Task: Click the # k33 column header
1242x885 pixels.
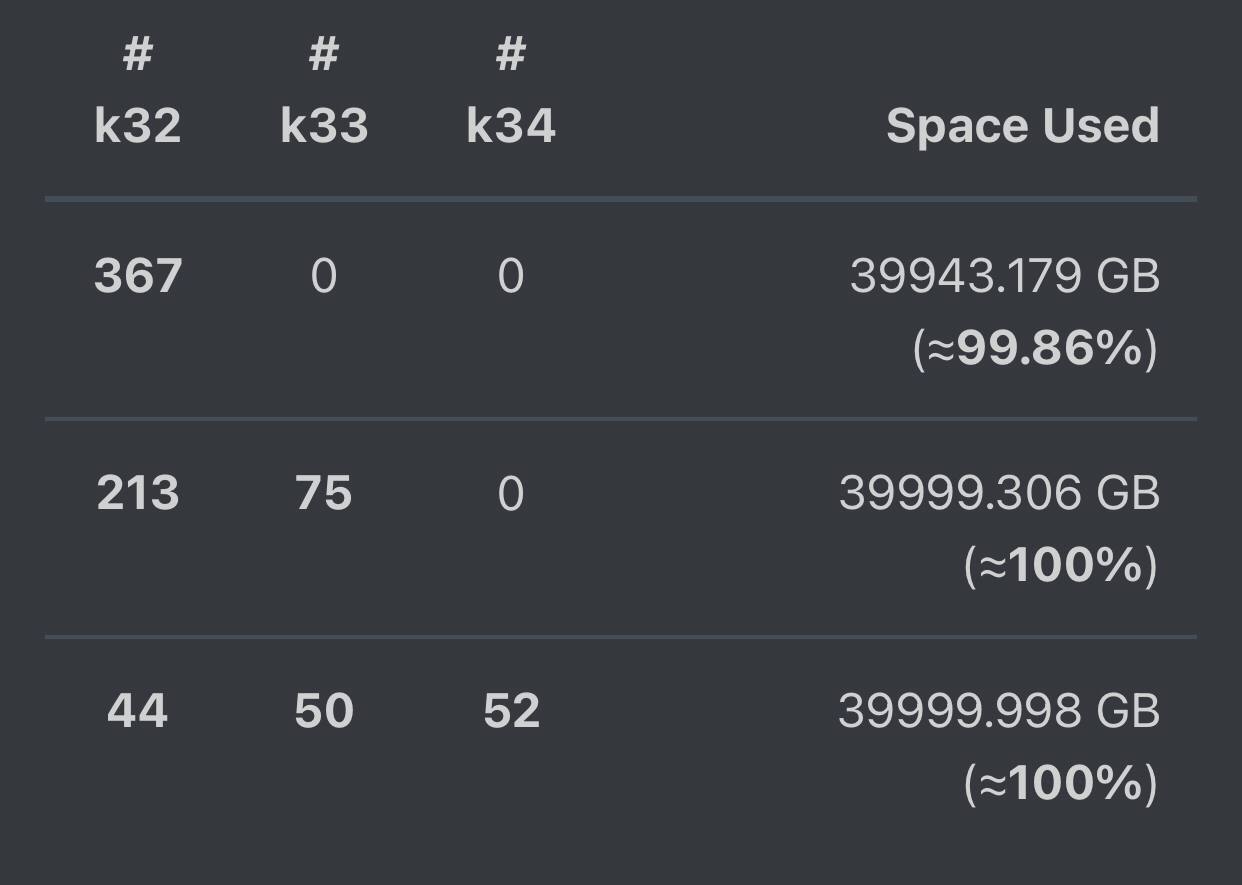Action: 324,90
